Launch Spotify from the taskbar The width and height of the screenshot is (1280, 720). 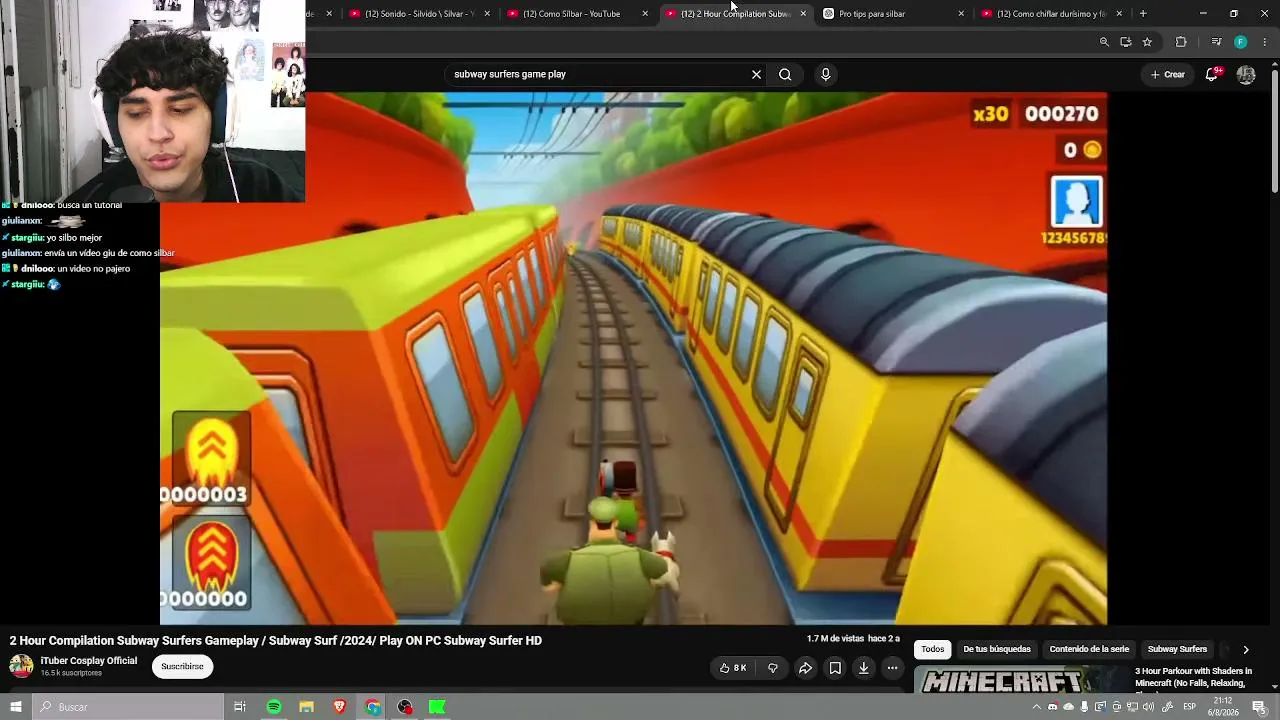[x=274, y=707]
